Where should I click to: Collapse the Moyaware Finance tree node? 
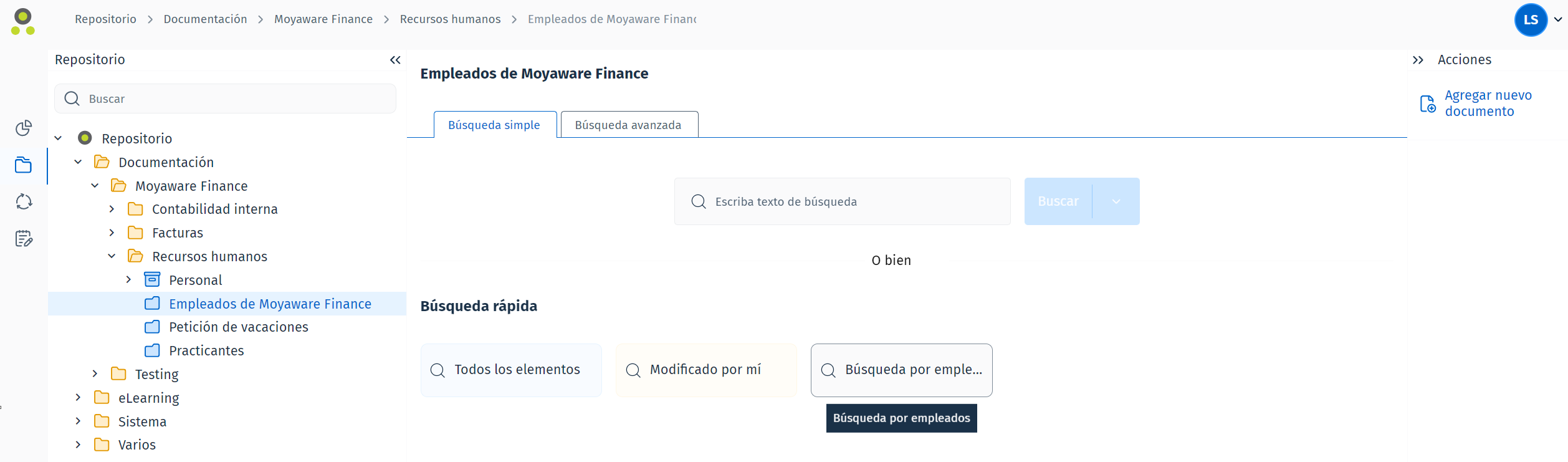pos(95,186)
